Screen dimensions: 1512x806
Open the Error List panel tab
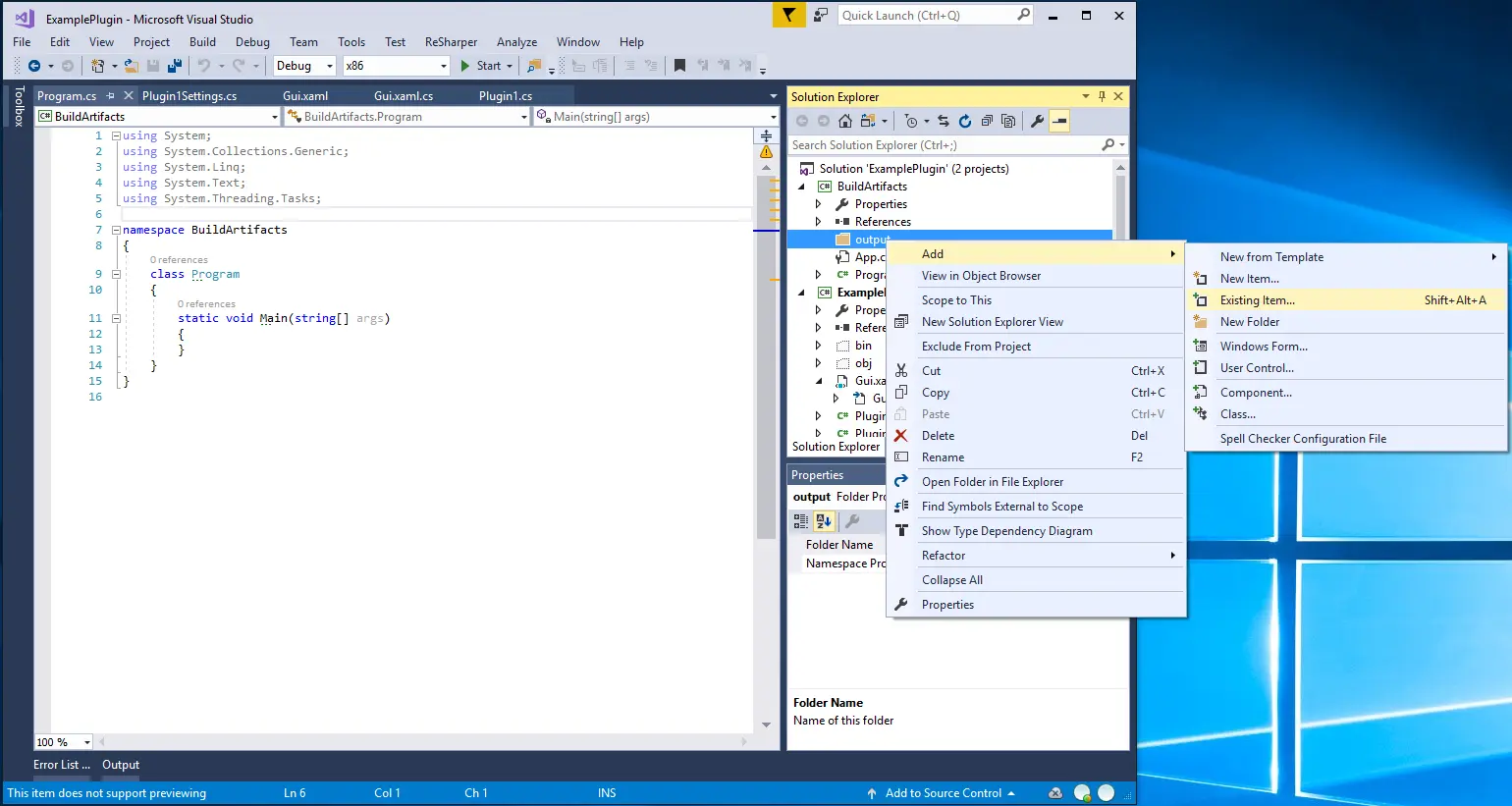pos(62,765)
